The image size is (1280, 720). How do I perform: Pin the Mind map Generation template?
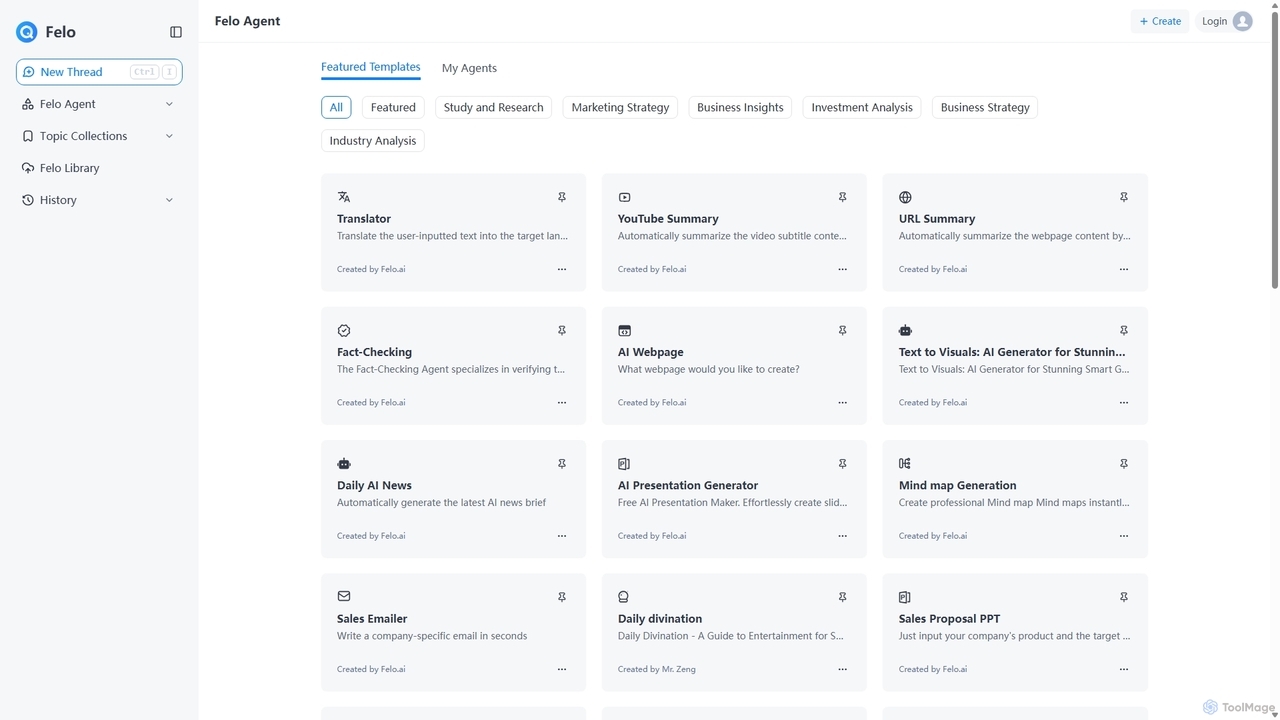point(1124,464)
